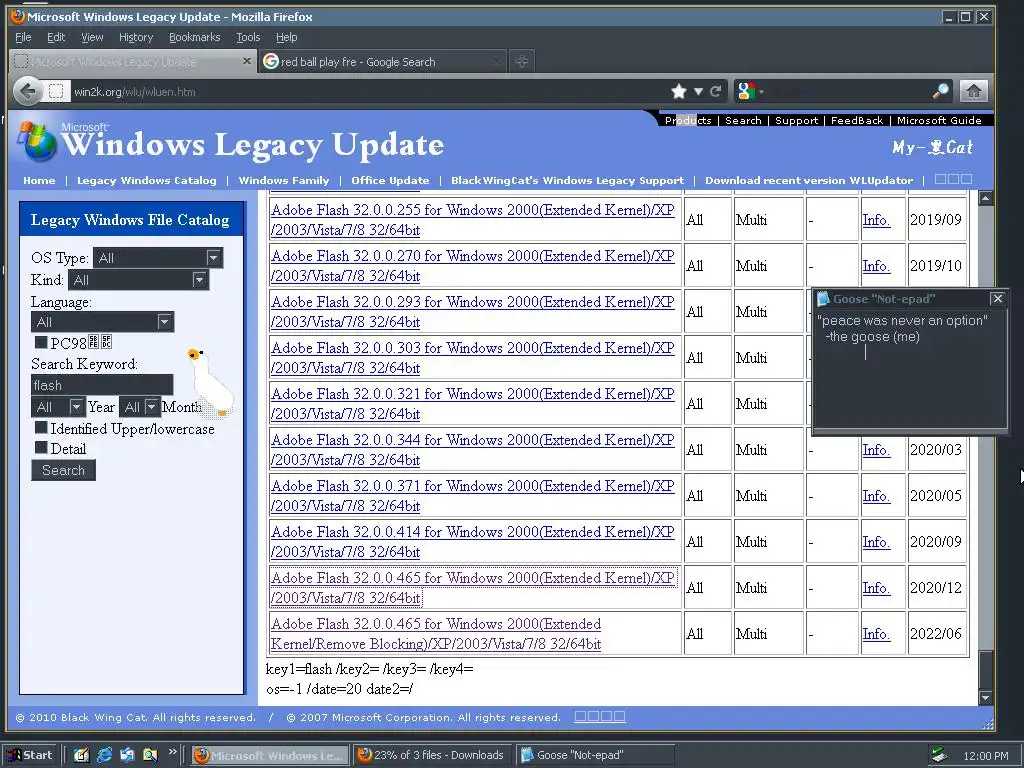Open Adobe Flash 32.0.0.414 download link
Screen dimensions: 1024x768
473,541
